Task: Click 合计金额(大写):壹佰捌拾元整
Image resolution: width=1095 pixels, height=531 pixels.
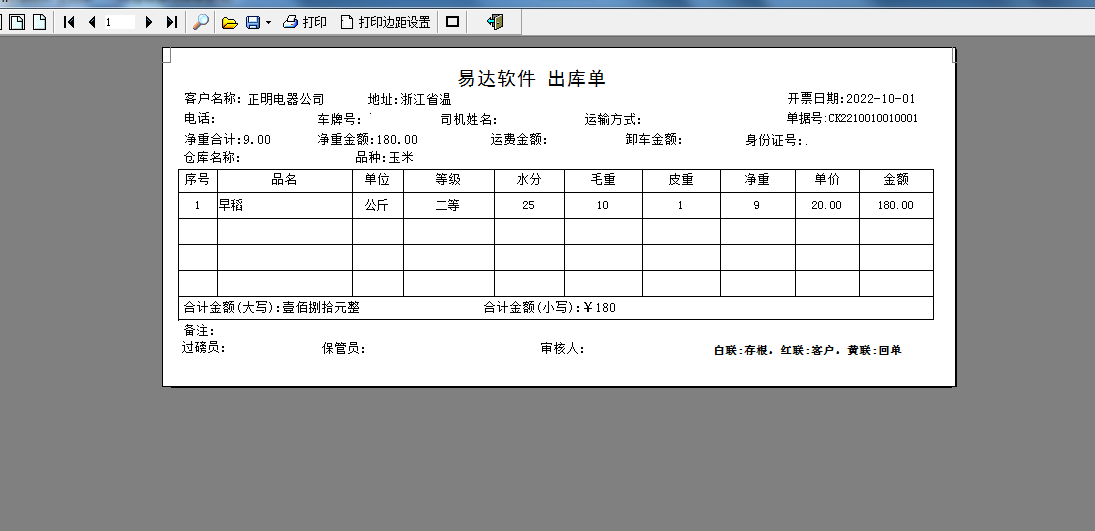Action: pos(272,307)
